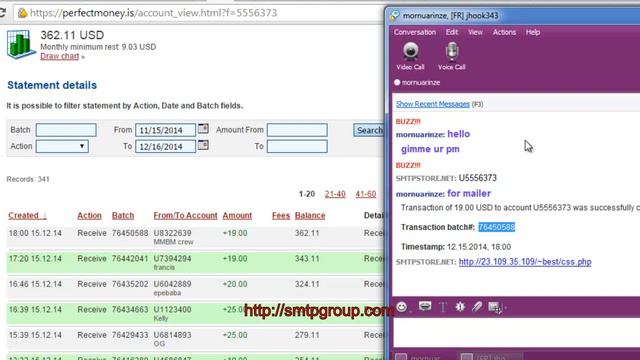Click batch 76429433 in statement table
Image resolution: width=640 pixels, height=360 pixels.
click(x=130, y=335)
